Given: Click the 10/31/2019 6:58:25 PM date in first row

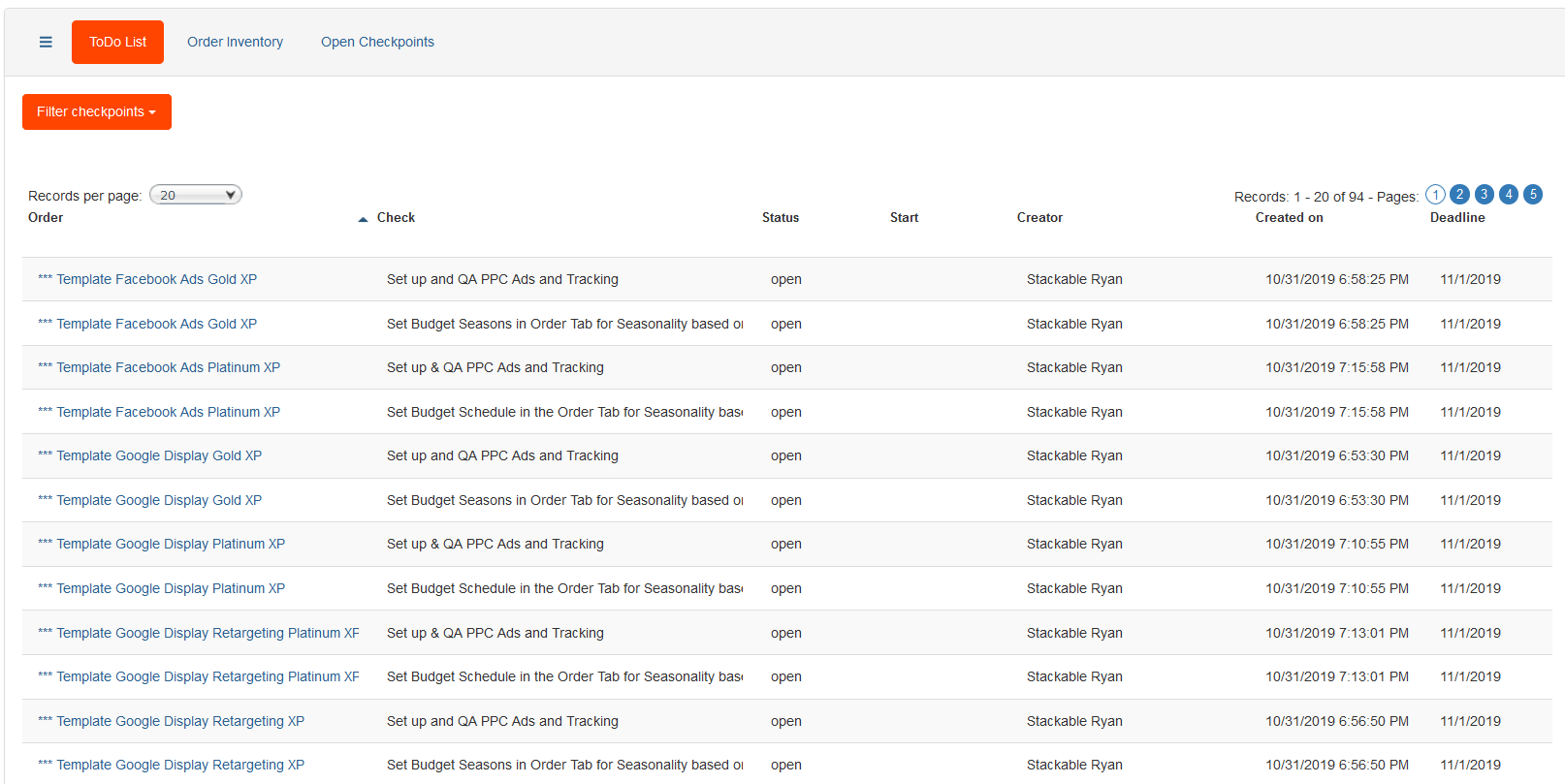Looking at the screenshot, I should [x=1337, y=279].
